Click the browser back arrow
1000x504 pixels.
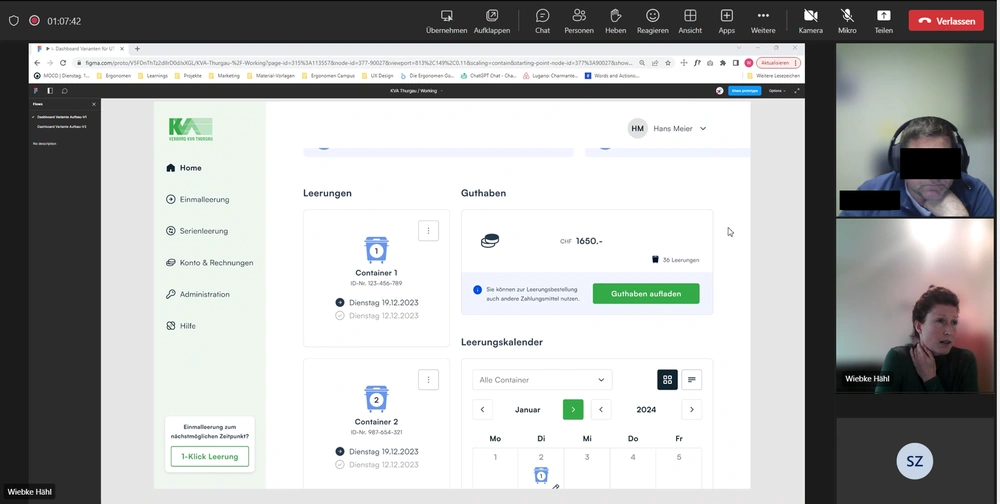click(37, 63)
